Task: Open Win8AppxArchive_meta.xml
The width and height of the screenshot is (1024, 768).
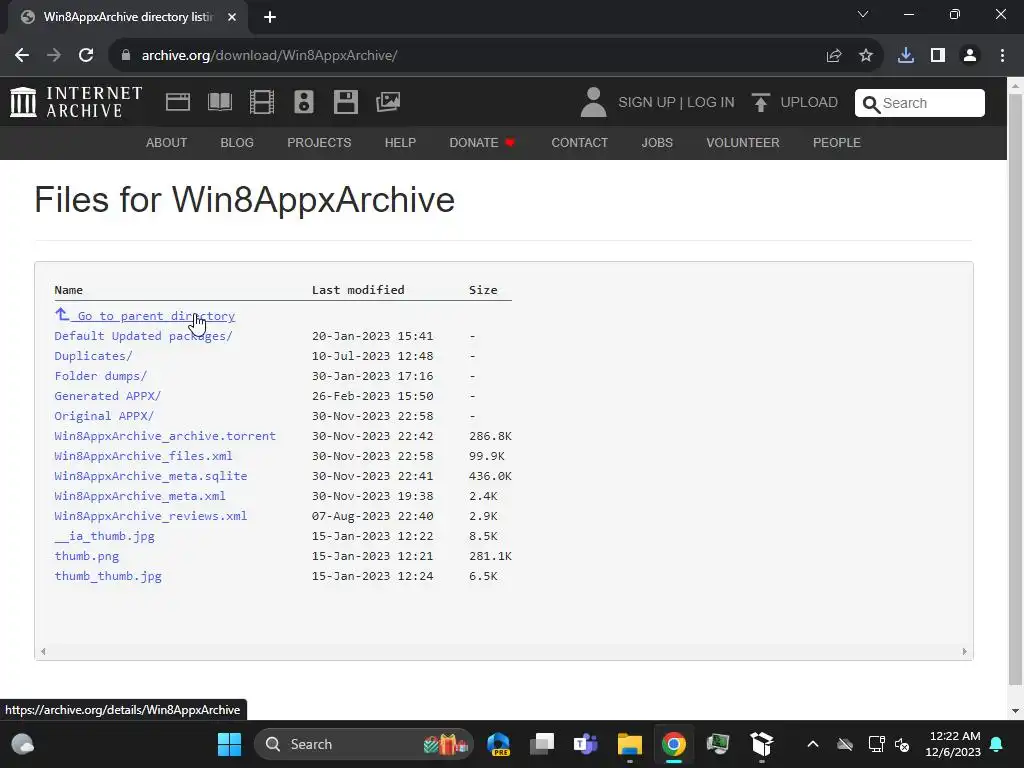Action: click(140, 496)
